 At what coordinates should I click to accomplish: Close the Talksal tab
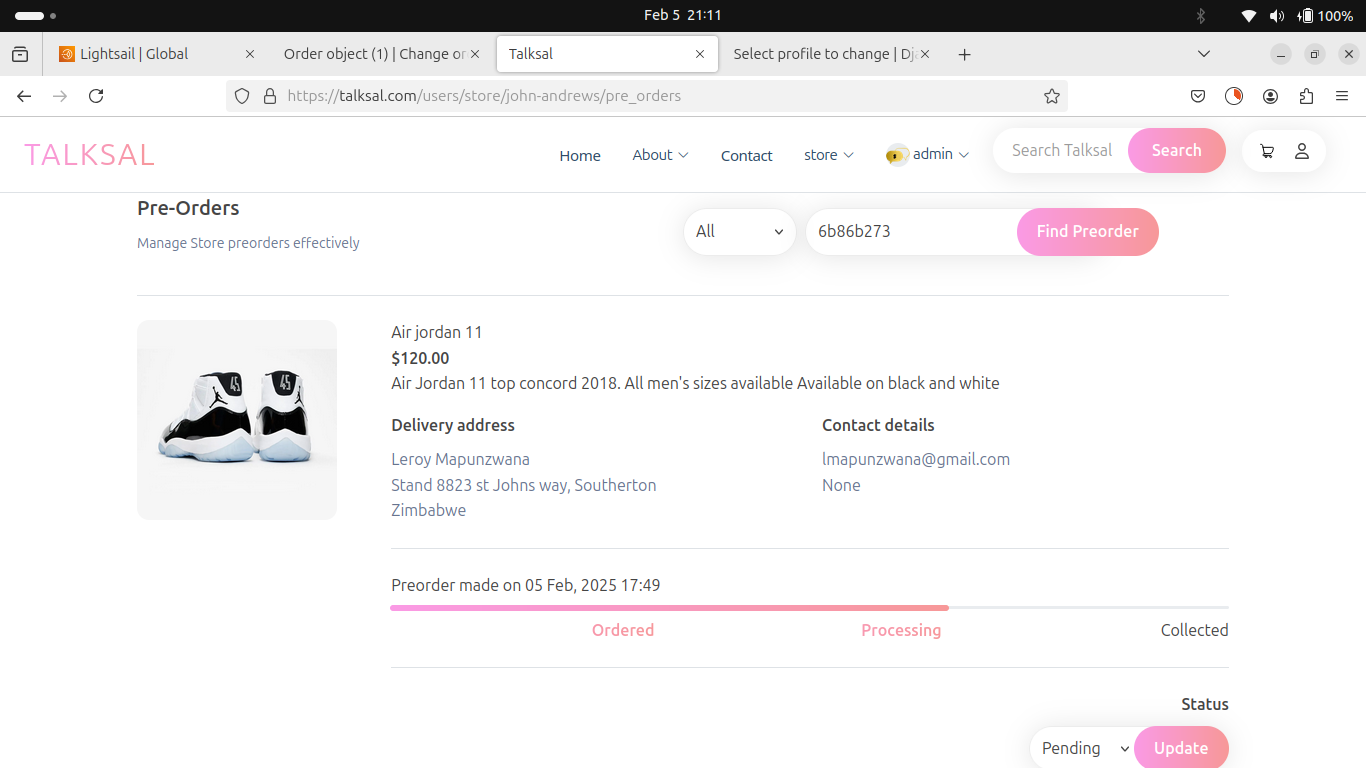pos(700,54)
